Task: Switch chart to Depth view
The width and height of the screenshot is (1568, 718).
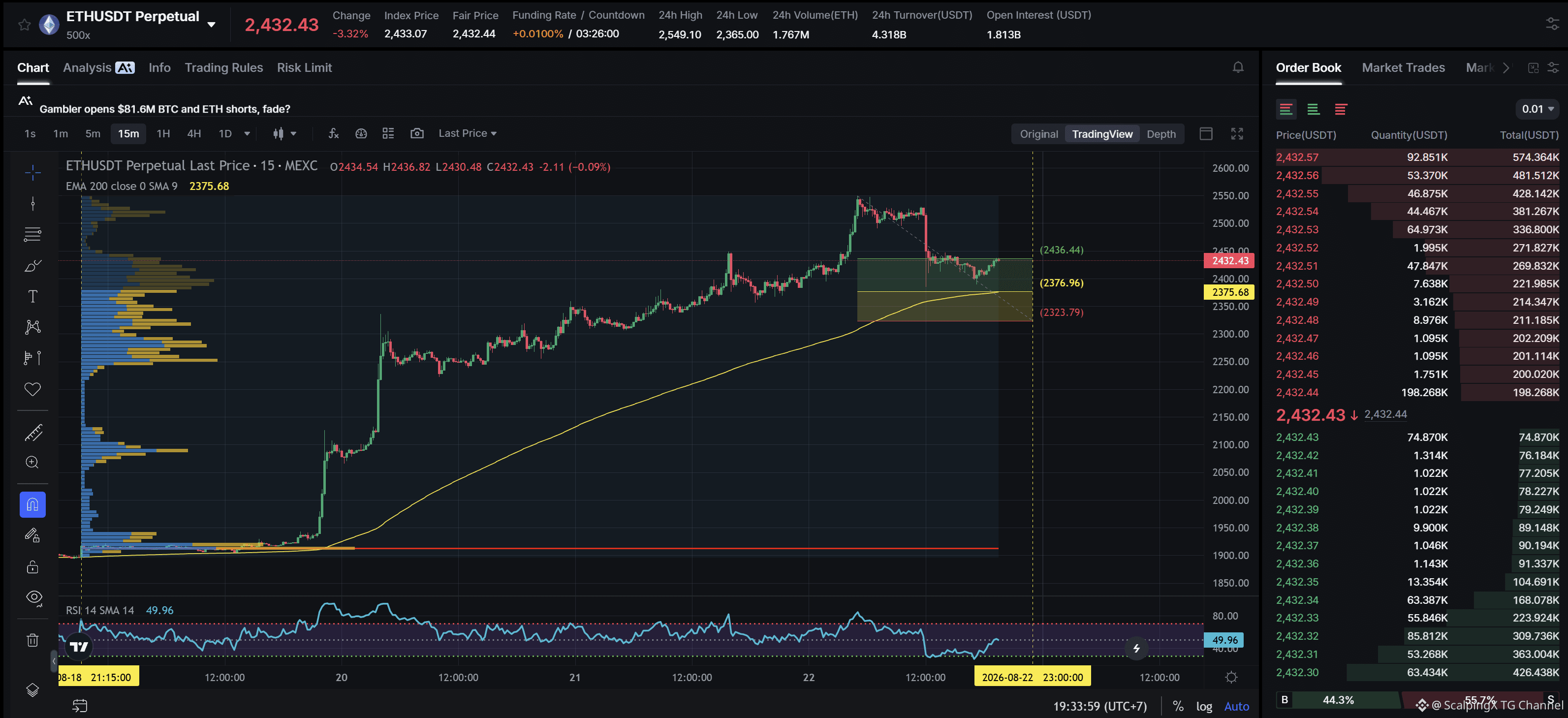Action: coord(1161,134)
